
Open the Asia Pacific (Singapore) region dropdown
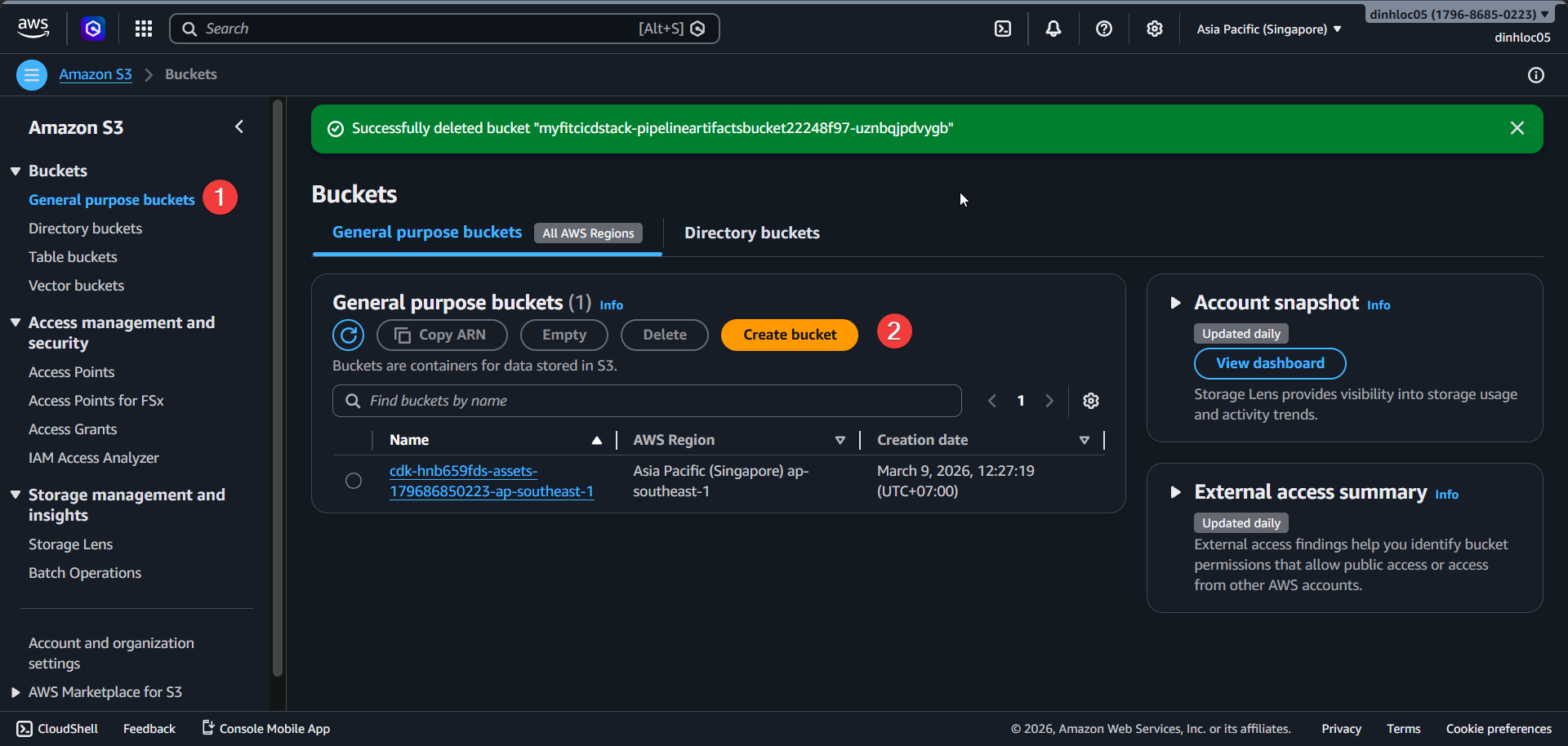point(1268,29)
